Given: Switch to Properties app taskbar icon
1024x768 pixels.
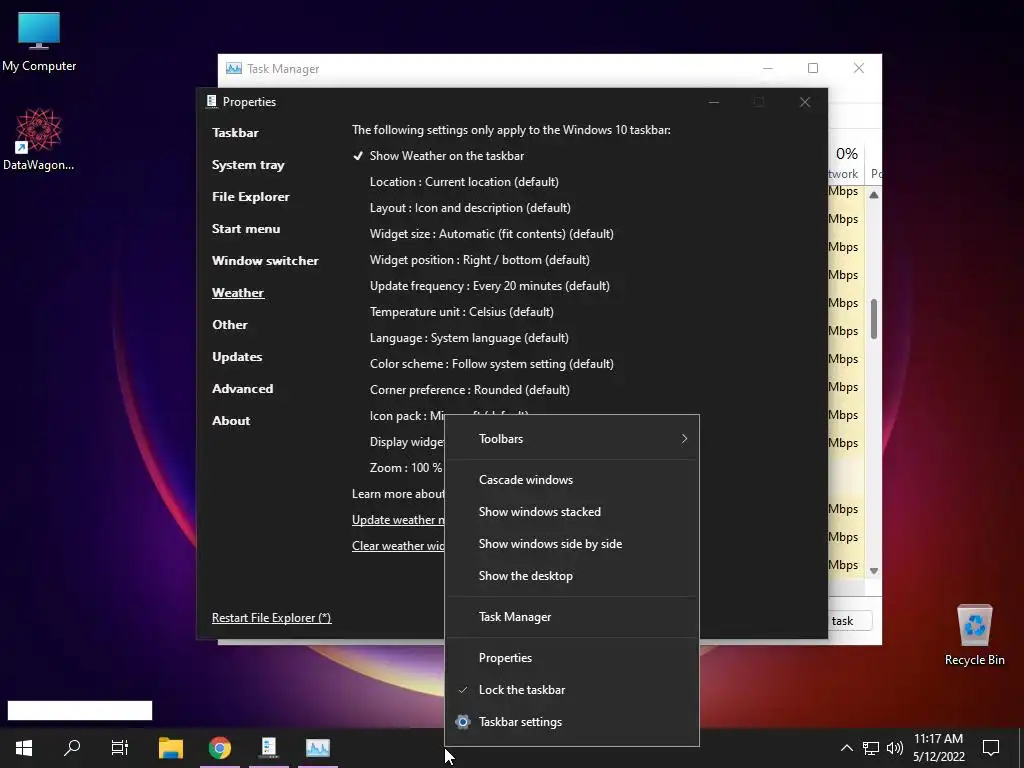Looking at the screenshot, I should [x=268, y=748].
